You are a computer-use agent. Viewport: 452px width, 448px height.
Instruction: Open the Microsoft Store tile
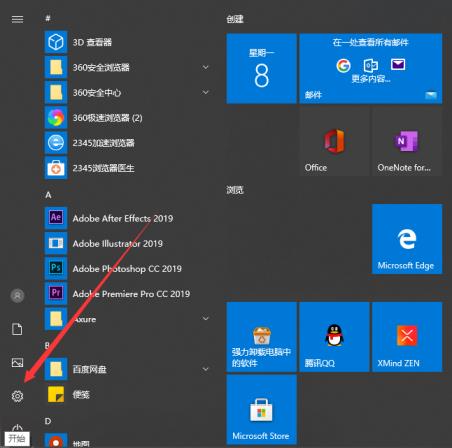261,410
